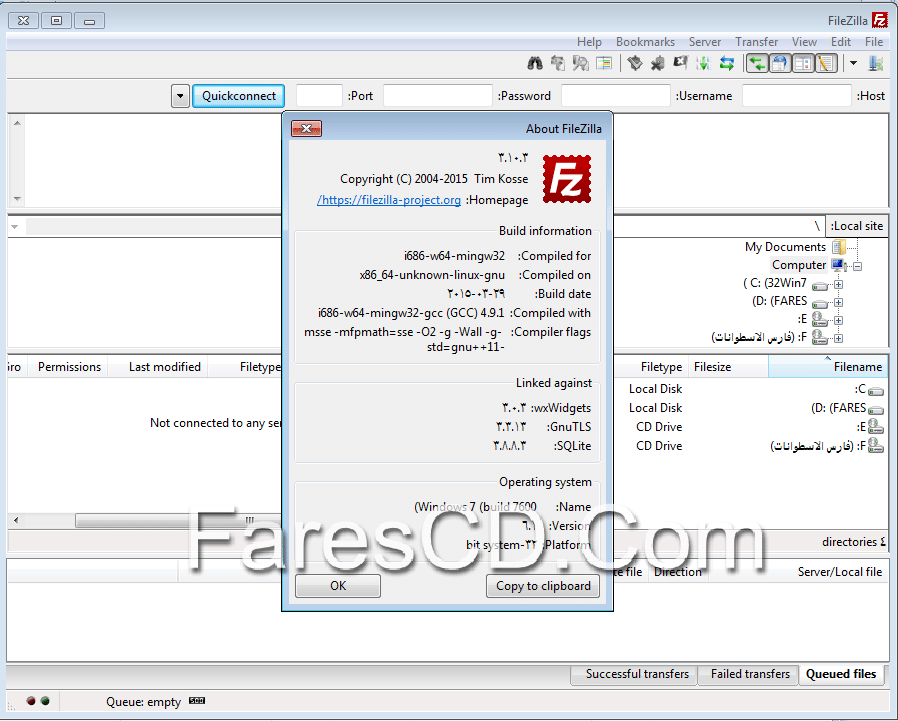Screen dimensions: 898x721
Task: Click the process queue toolbar icon
Action: click(703, 63)
